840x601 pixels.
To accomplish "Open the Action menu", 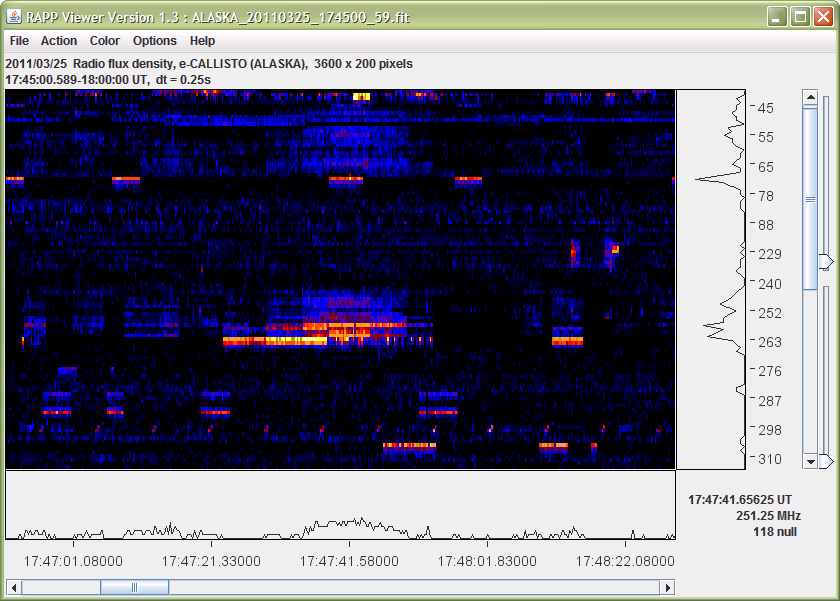I will click(59, 41).
